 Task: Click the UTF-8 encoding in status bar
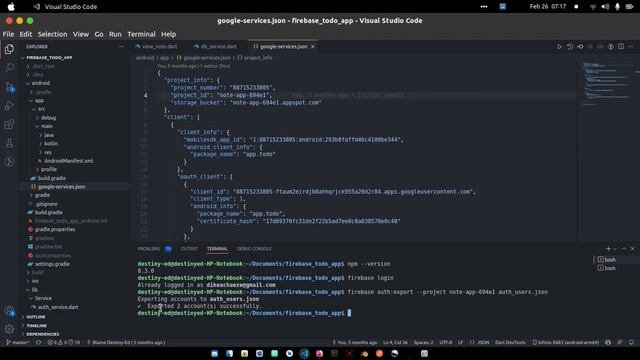pos(445,342)
